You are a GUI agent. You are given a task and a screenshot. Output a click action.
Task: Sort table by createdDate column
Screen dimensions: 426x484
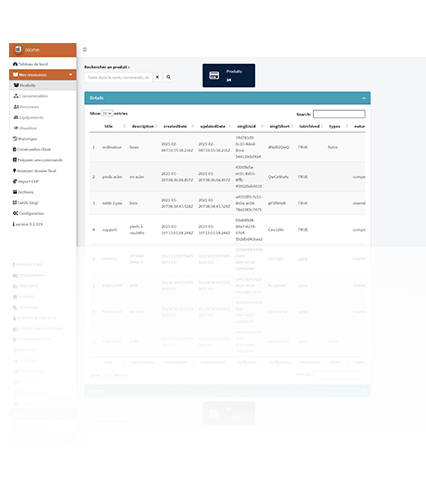(x=175, y=126)
